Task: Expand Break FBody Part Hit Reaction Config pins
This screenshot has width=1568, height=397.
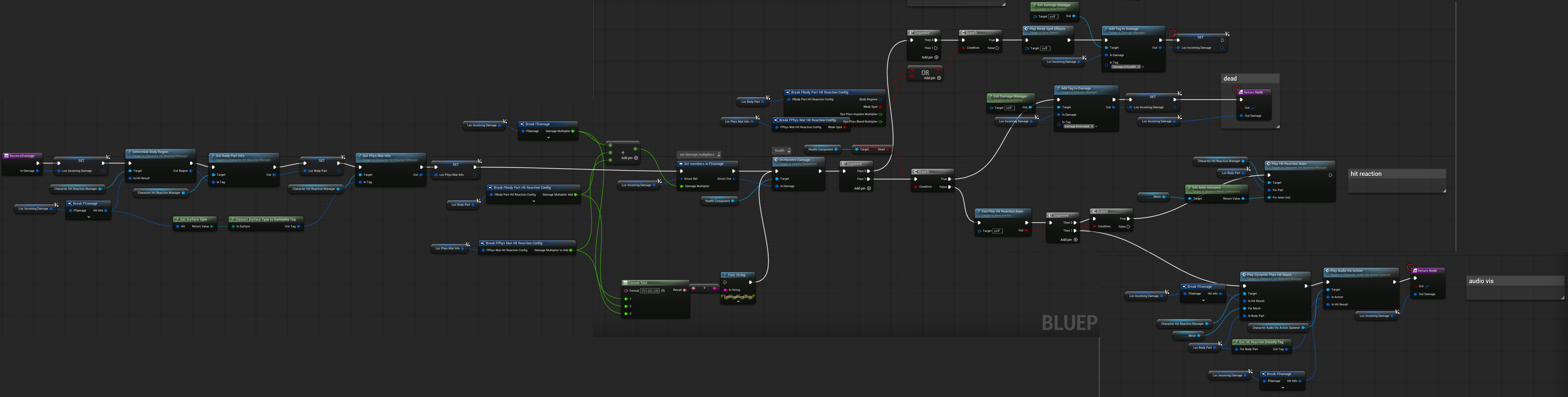Action: [x=534, y=201]
